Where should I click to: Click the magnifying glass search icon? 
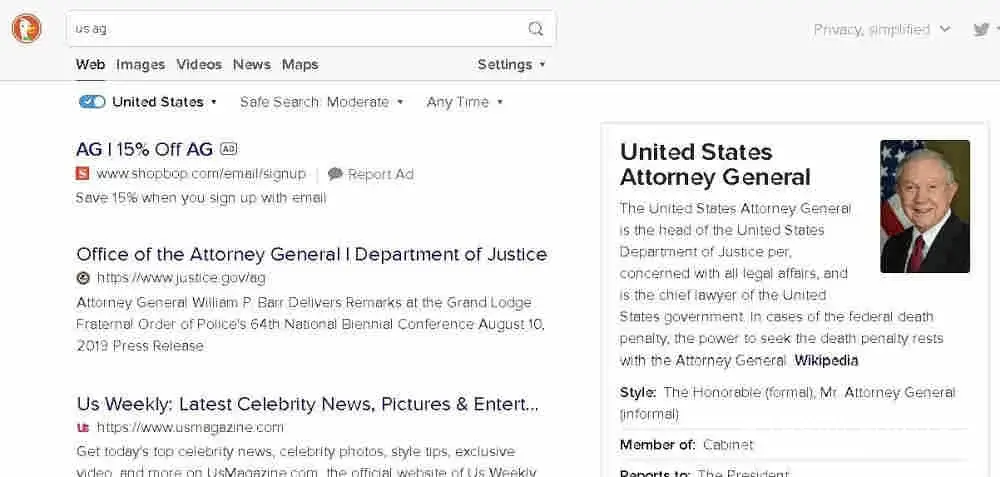pyautogui.click(x=536, y=29)
